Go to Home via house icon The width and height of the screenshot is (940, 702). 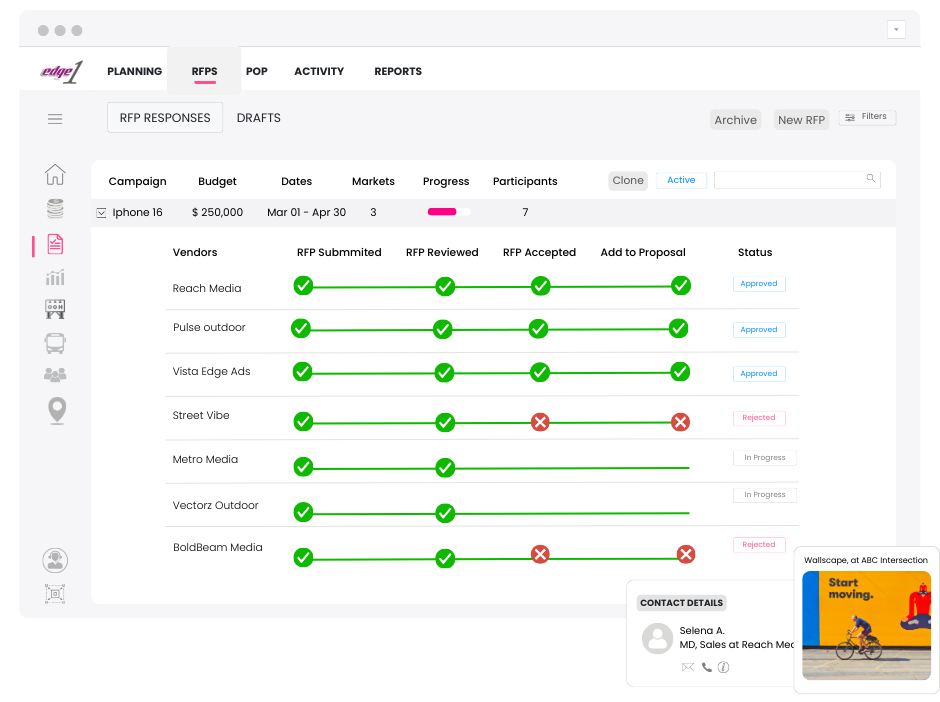(x=55, y=174)
